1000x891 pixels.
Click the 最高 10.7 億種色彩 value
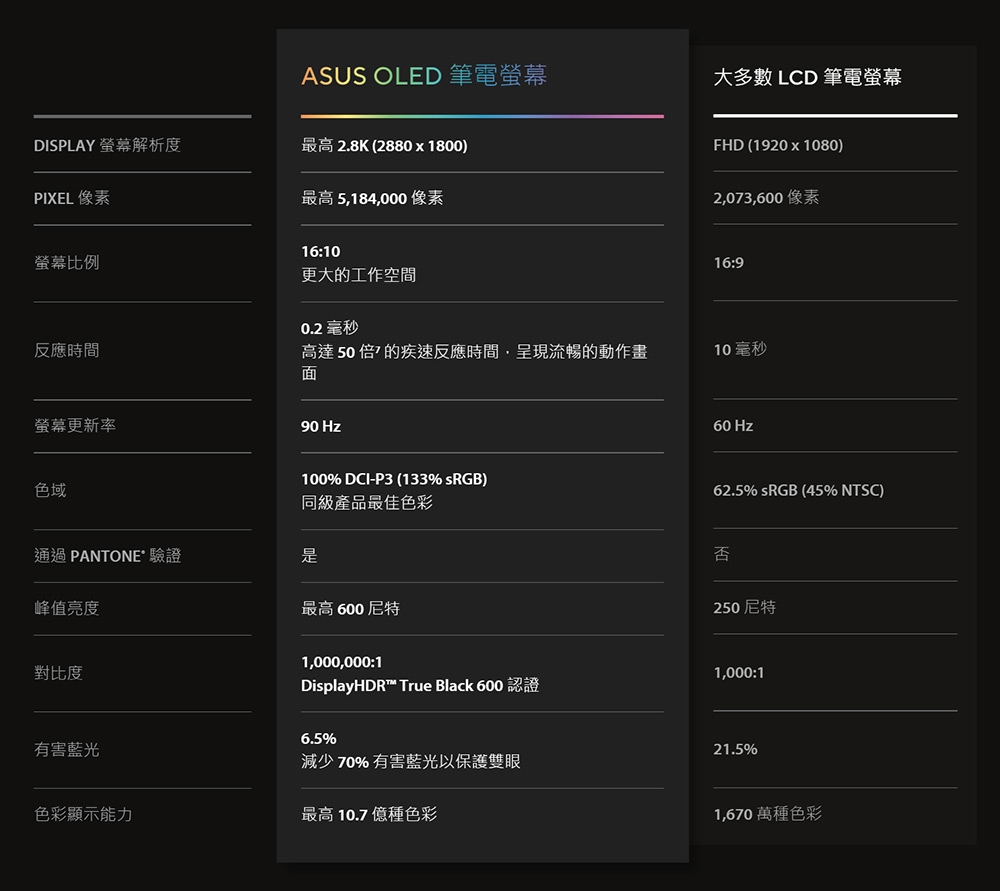(x=369, y=815)
